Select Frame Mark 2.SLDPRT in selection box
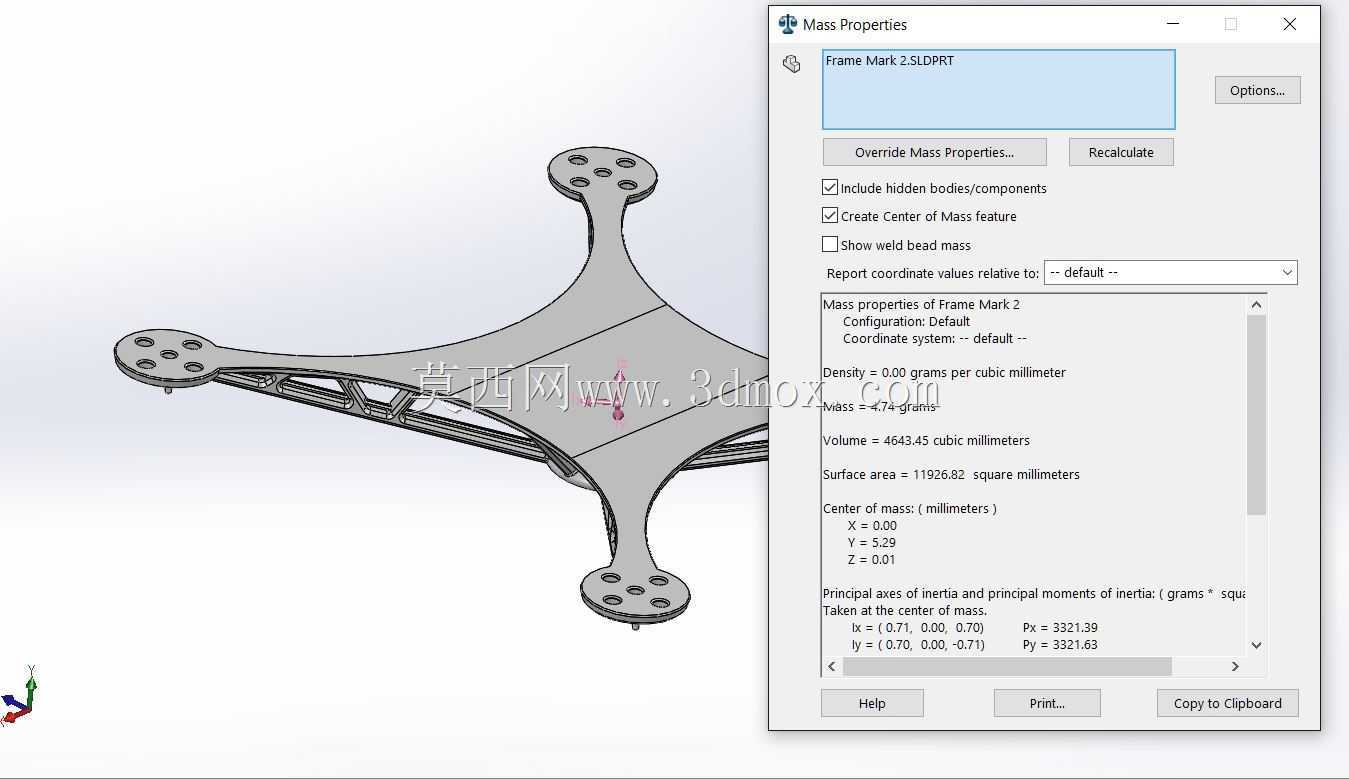 pyautogui.click(x=889, y=60)
